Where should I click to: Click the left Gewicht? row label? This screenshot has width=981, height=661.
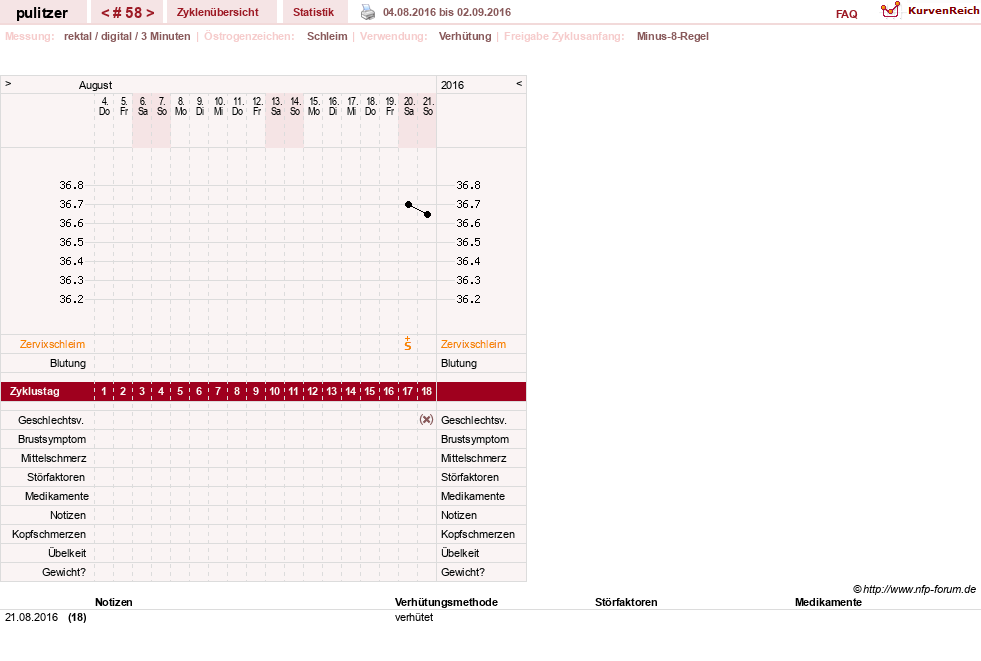(x=64, y=572)
